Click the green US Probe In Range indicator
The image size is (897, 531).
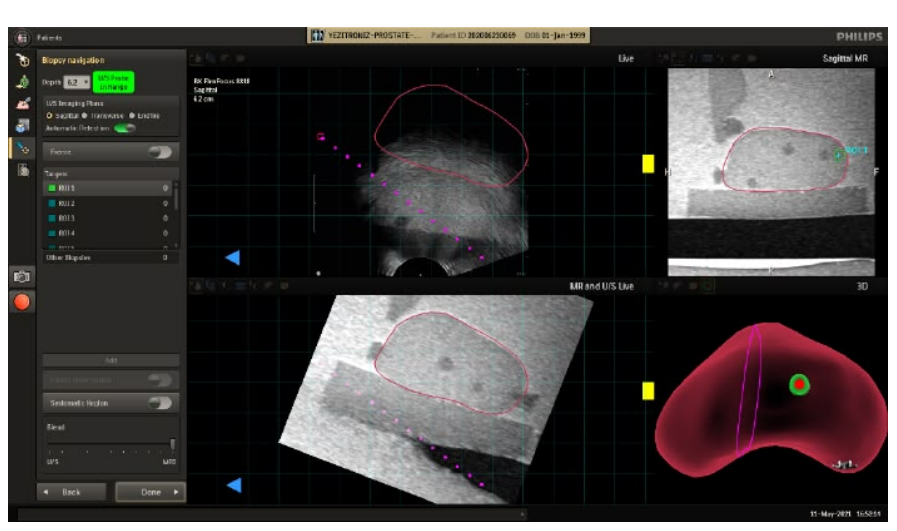(113, 82)
